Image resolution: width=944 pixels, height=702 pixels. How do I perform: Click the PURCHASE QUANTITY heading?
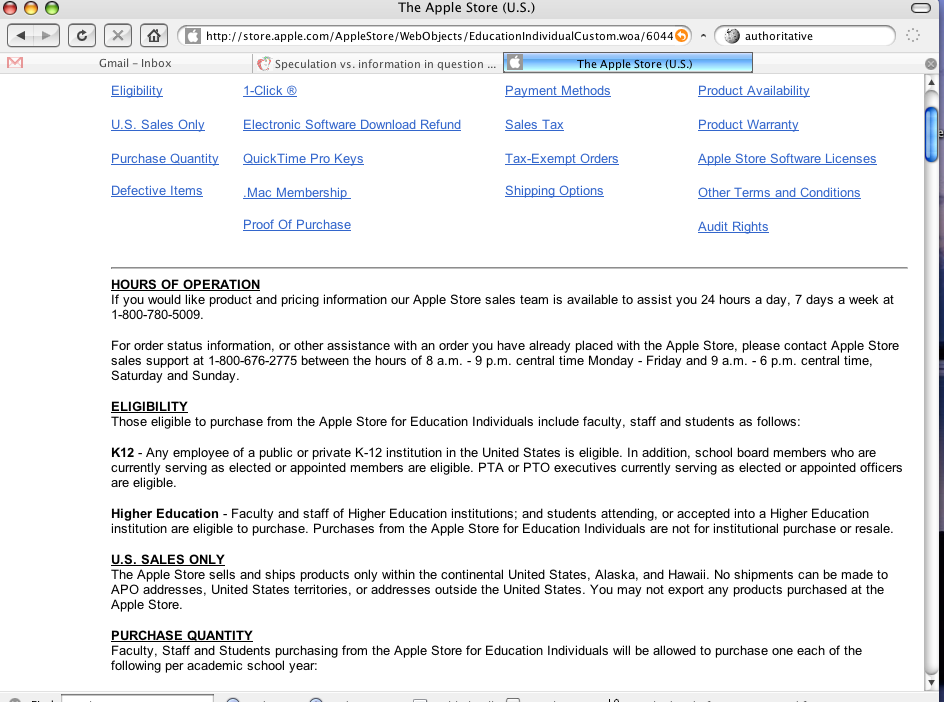coord(182,635)
